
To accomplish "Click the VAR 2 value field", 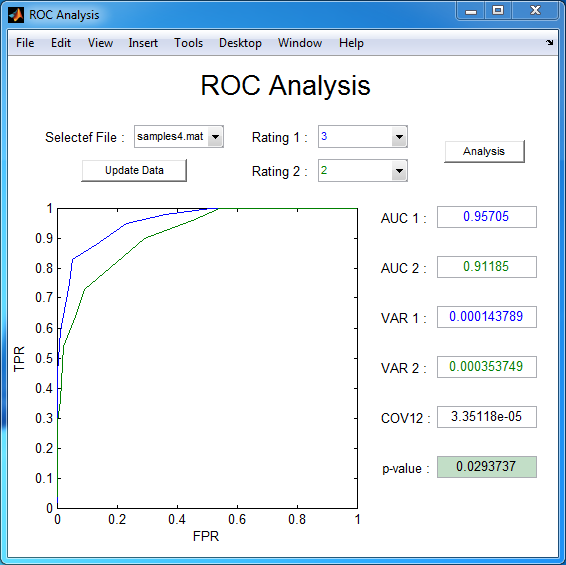I will (x=487, y=367).
